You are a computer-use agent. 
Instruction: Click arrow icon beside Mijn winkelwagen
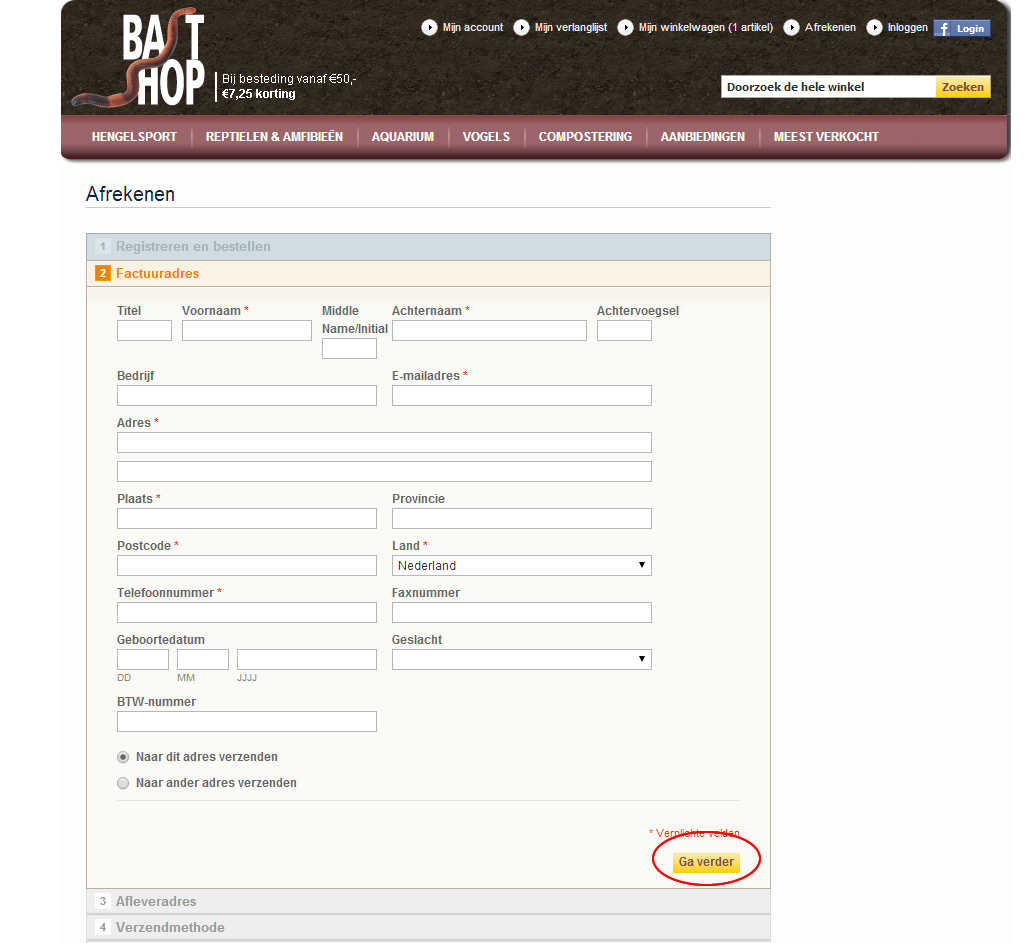tap(625, 28)
